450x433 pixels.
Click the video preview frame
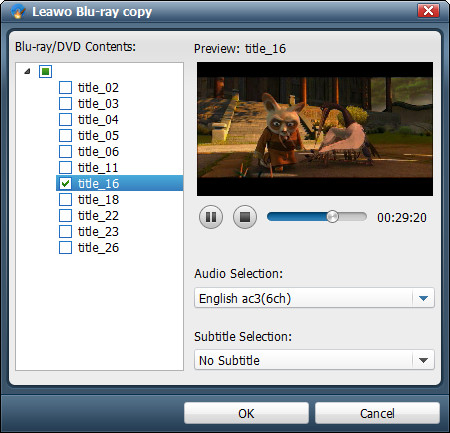315,129
